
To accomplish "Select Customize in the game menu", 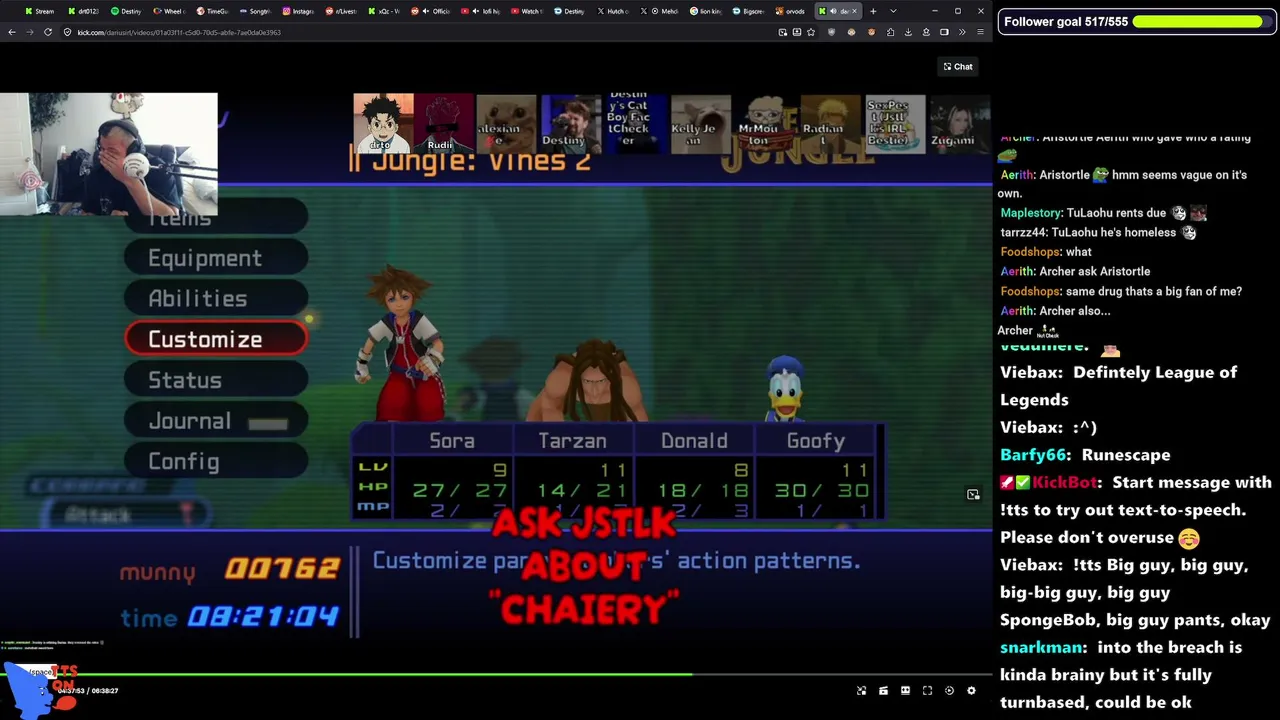I will pos(216,339).
